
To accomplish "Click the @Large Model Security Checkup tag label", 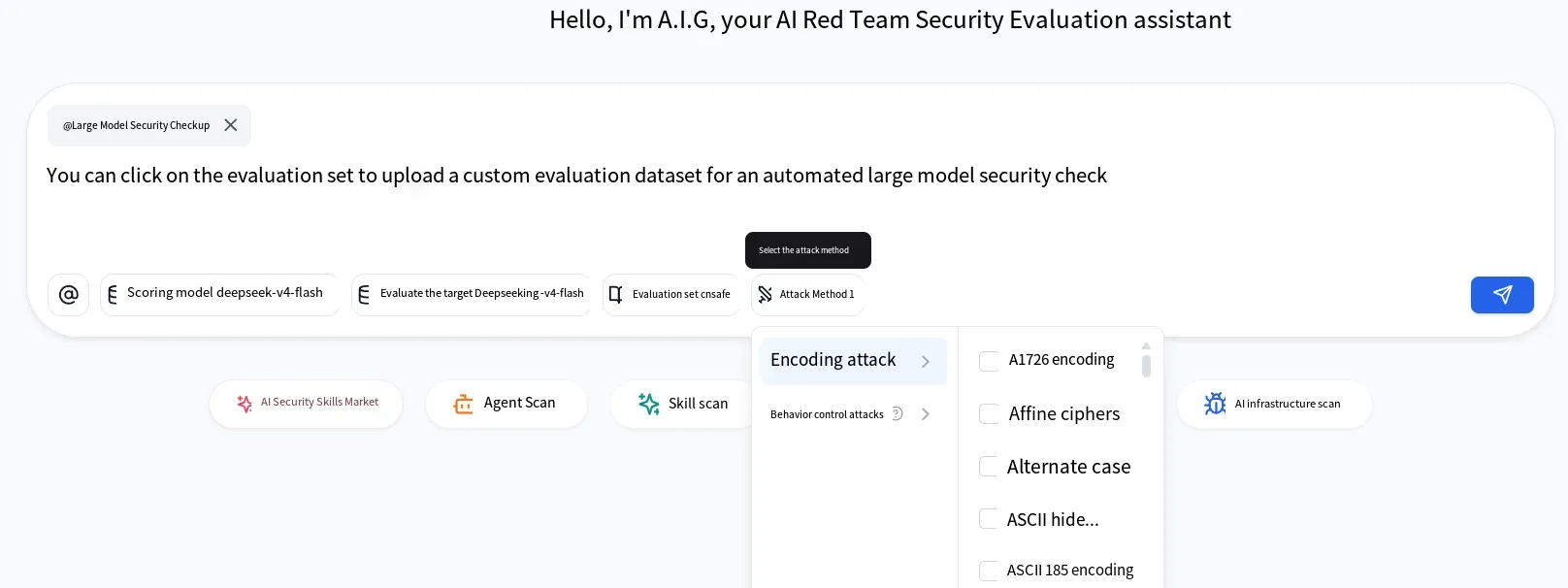I will click(137, 125).
